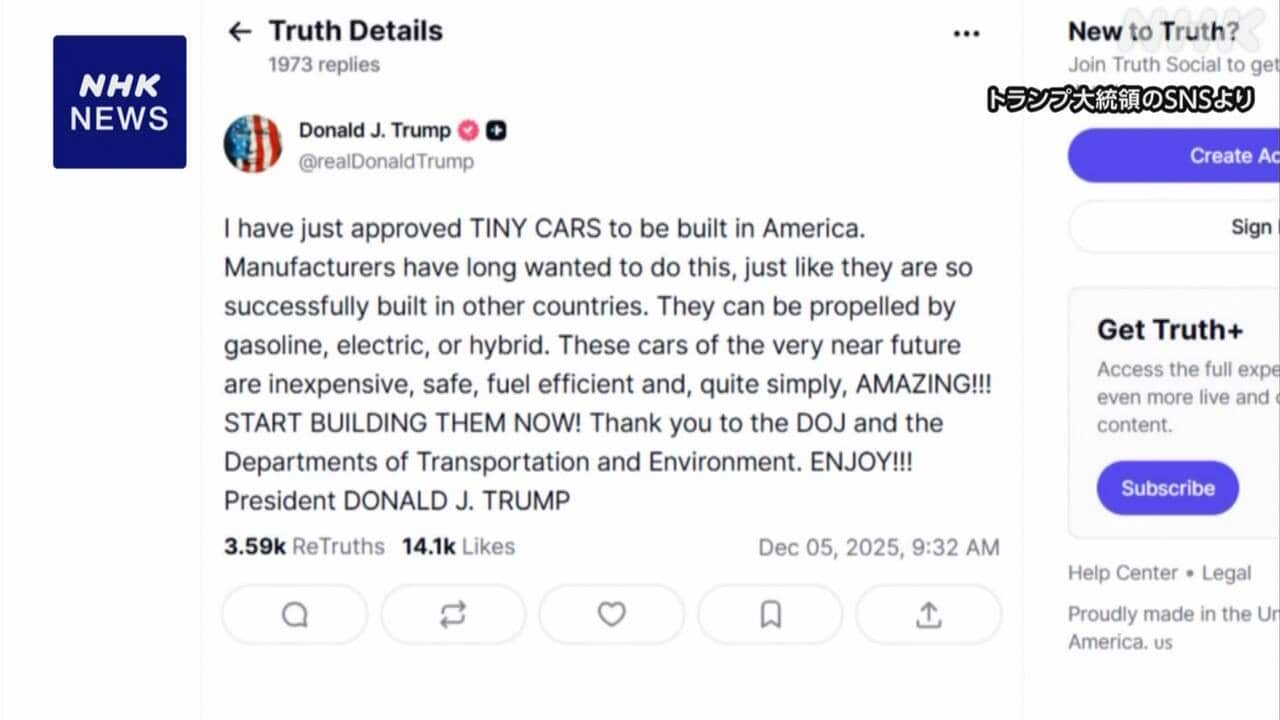The width and height of the screenshot is (1280, 720).
Task: Click the share upload icon
Action: coord(928,614)
